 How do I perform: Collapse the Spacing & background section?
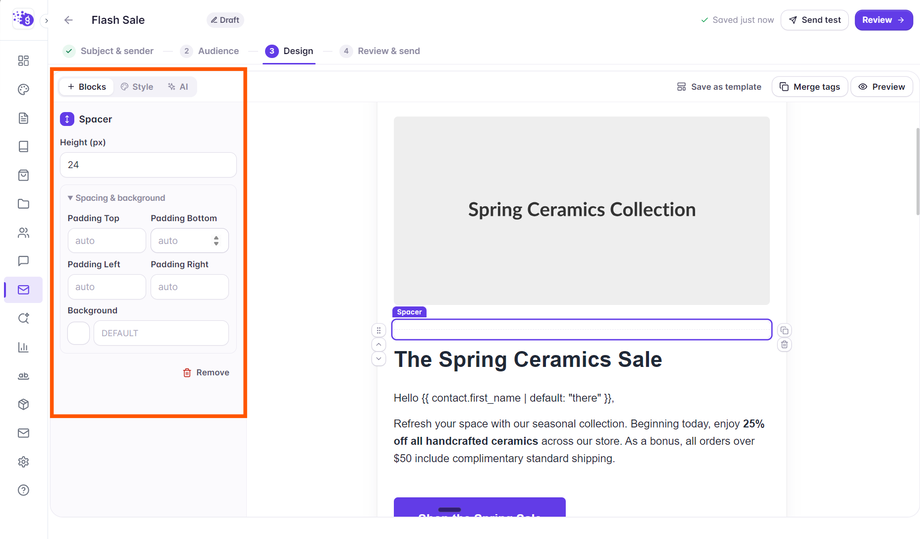coord(116,198)
